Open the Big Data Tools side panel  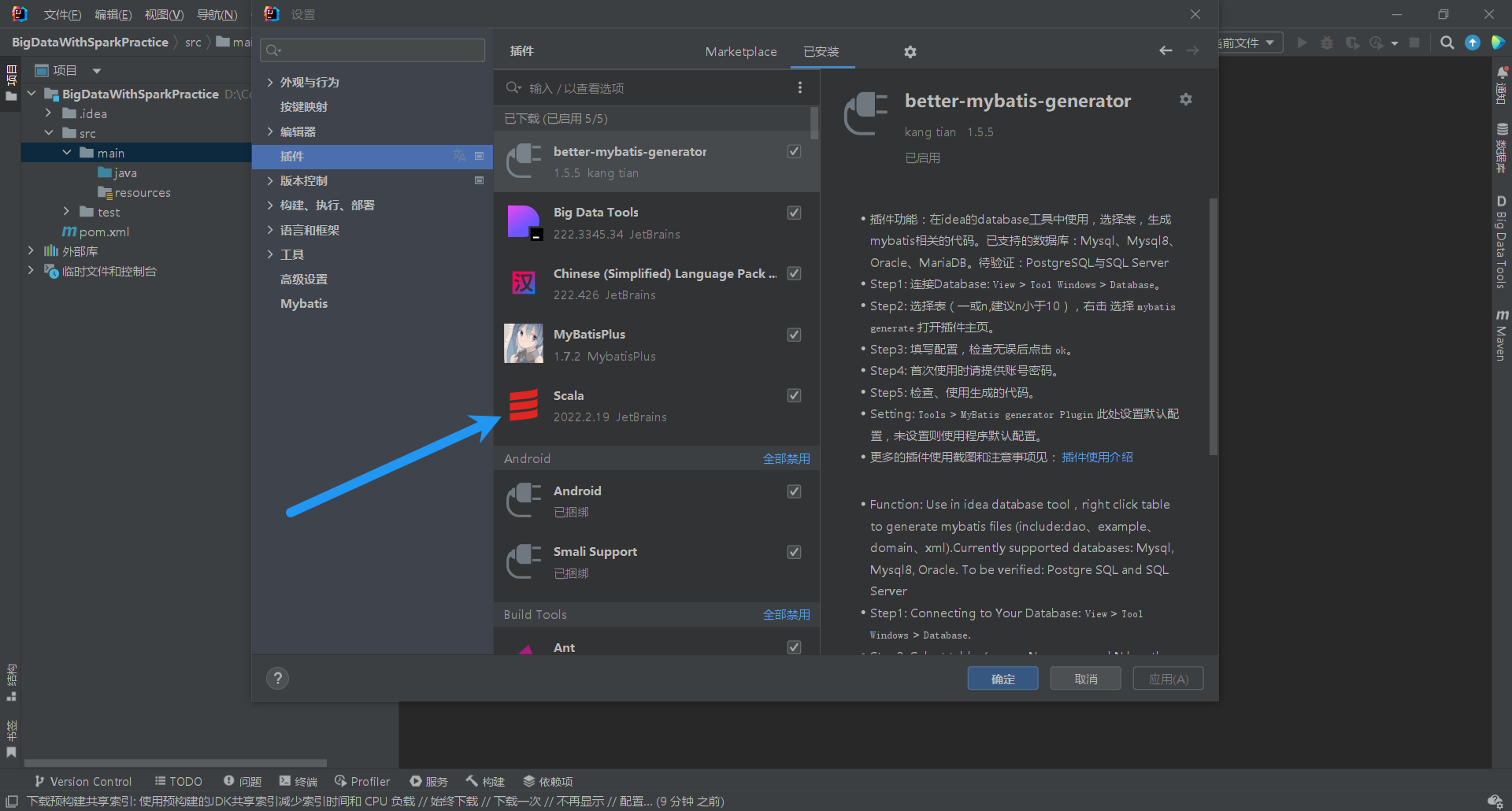(x=1502, y=243)
